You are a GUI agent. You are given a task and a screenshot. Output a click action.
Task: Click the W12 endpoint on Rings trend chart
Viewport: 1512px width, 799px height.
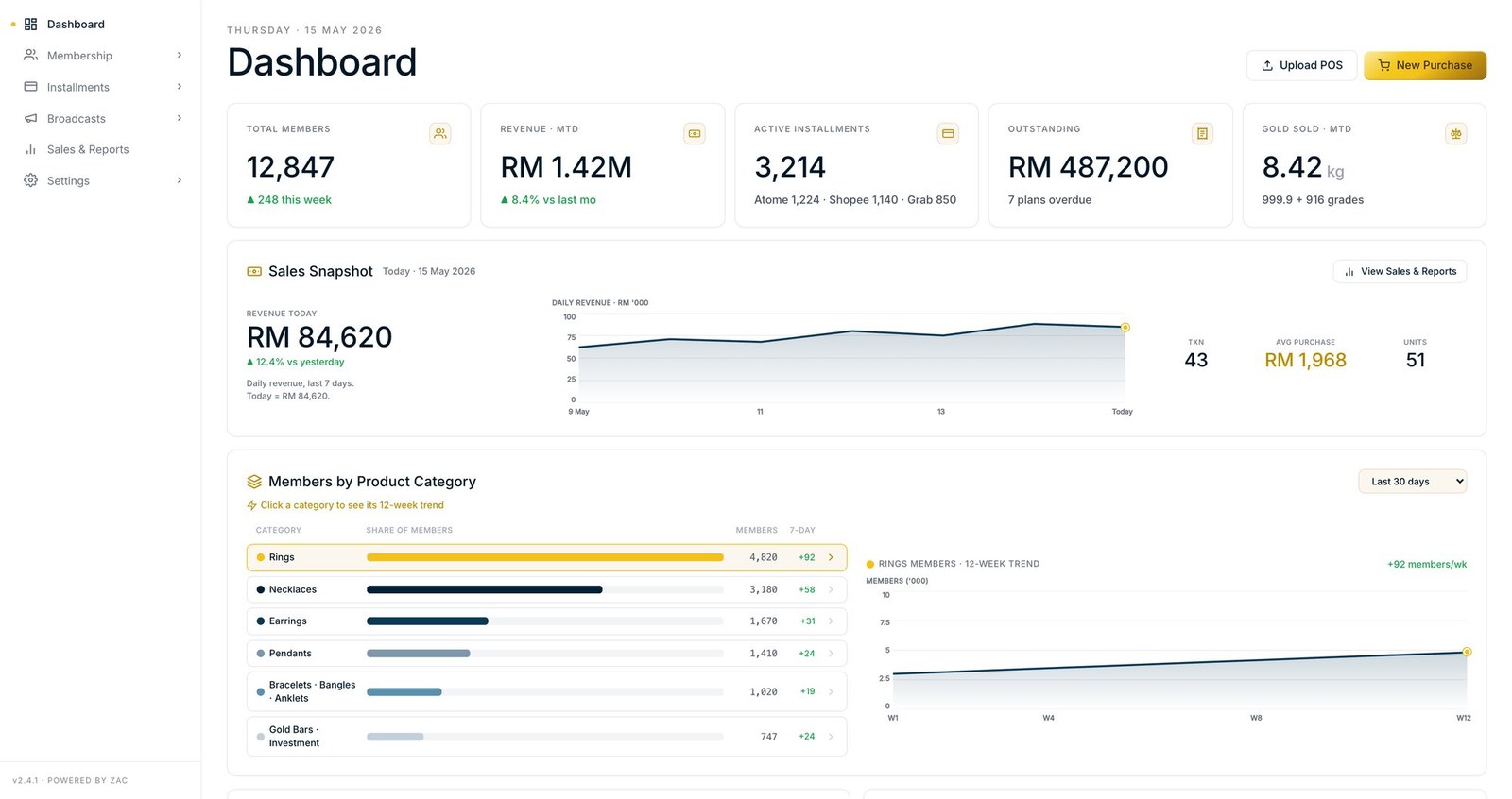[1467, 652]
